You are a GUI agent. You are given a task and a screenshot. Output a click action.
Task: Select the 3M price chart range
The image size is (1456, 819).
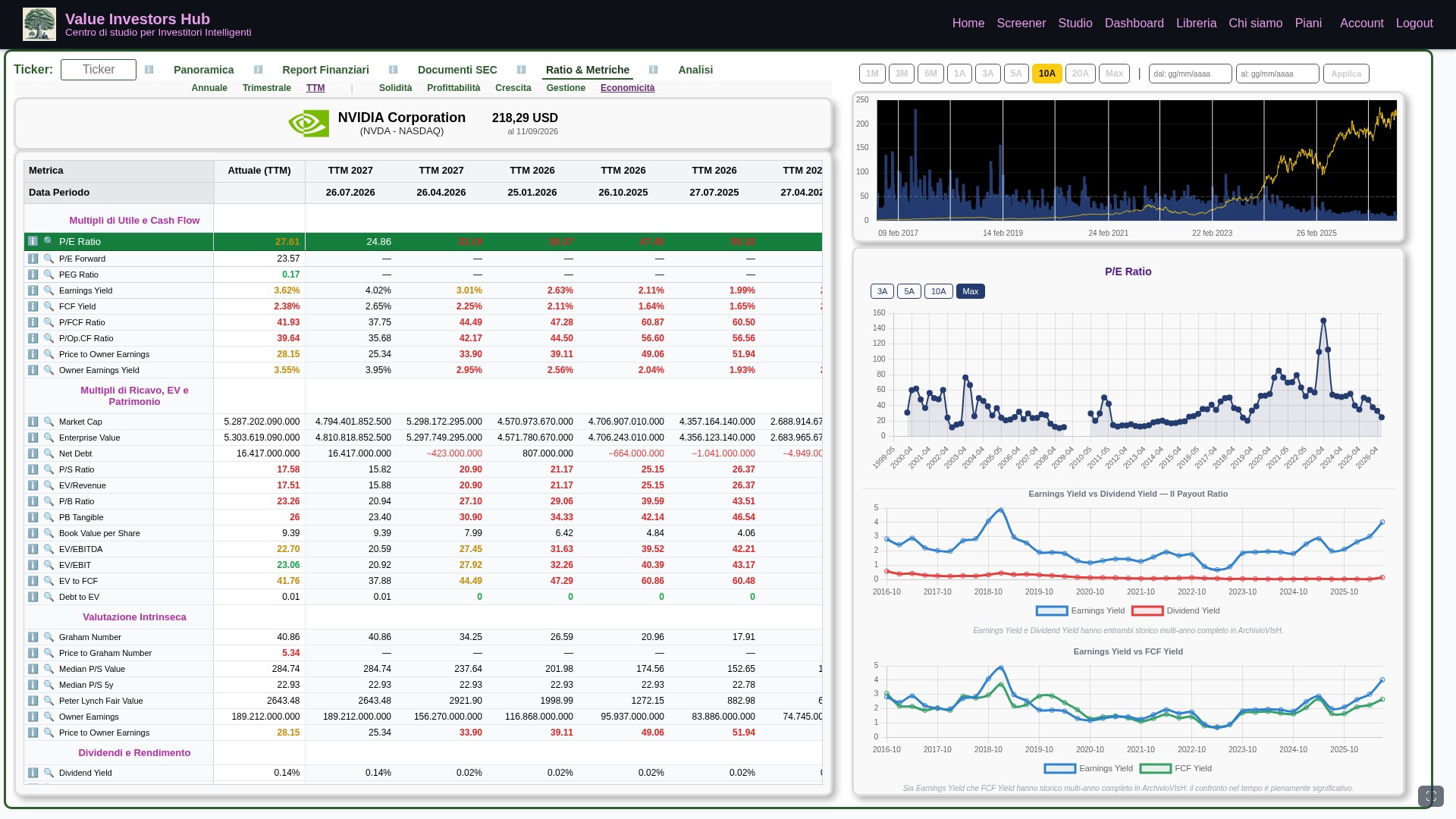coord(901,74)
